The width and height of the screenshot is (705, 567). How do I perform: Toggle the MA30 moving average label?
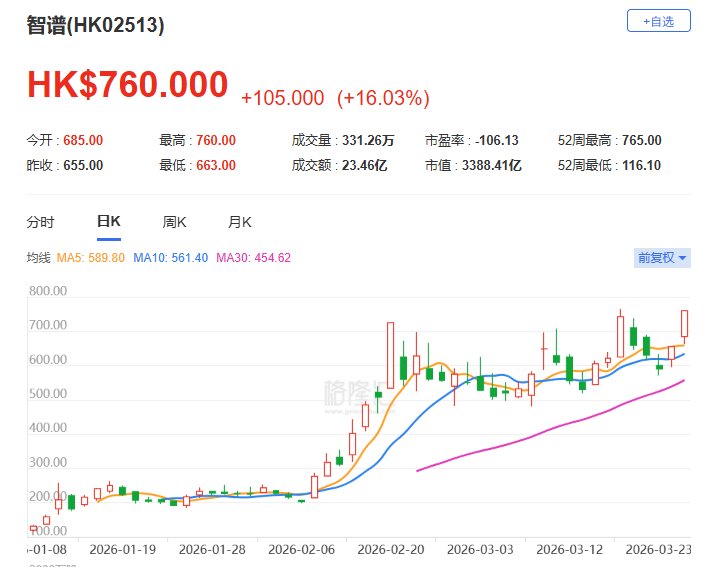(x=257, y=258)
